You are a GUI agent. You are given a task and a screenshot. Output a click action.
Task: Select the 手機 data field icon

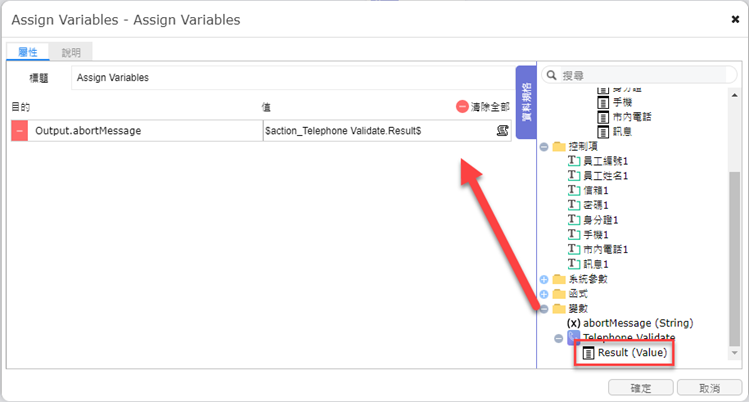point(603,103)
